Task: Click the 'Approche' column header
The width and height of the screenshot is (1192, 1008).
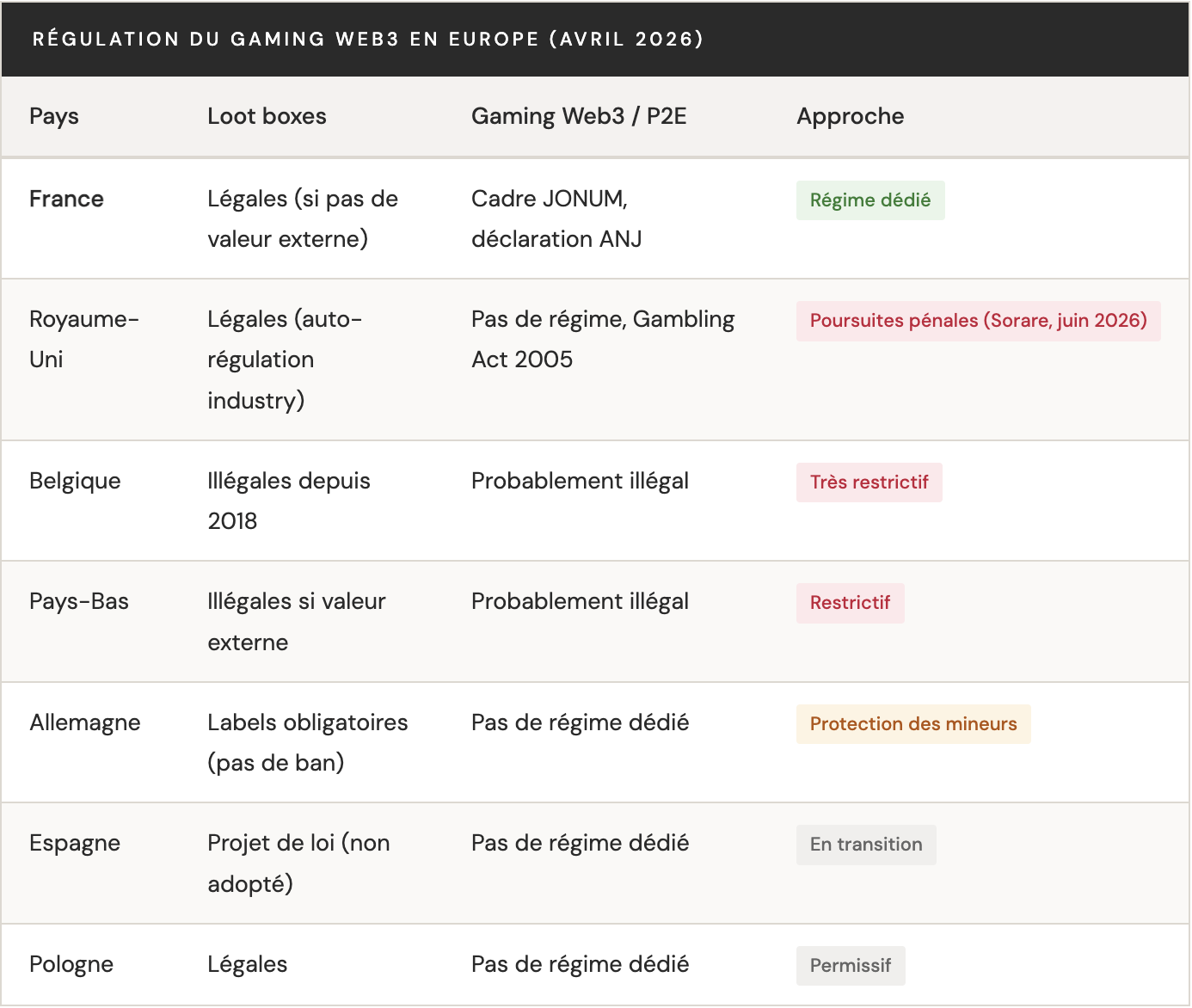Action: click(x=850, y=116)
